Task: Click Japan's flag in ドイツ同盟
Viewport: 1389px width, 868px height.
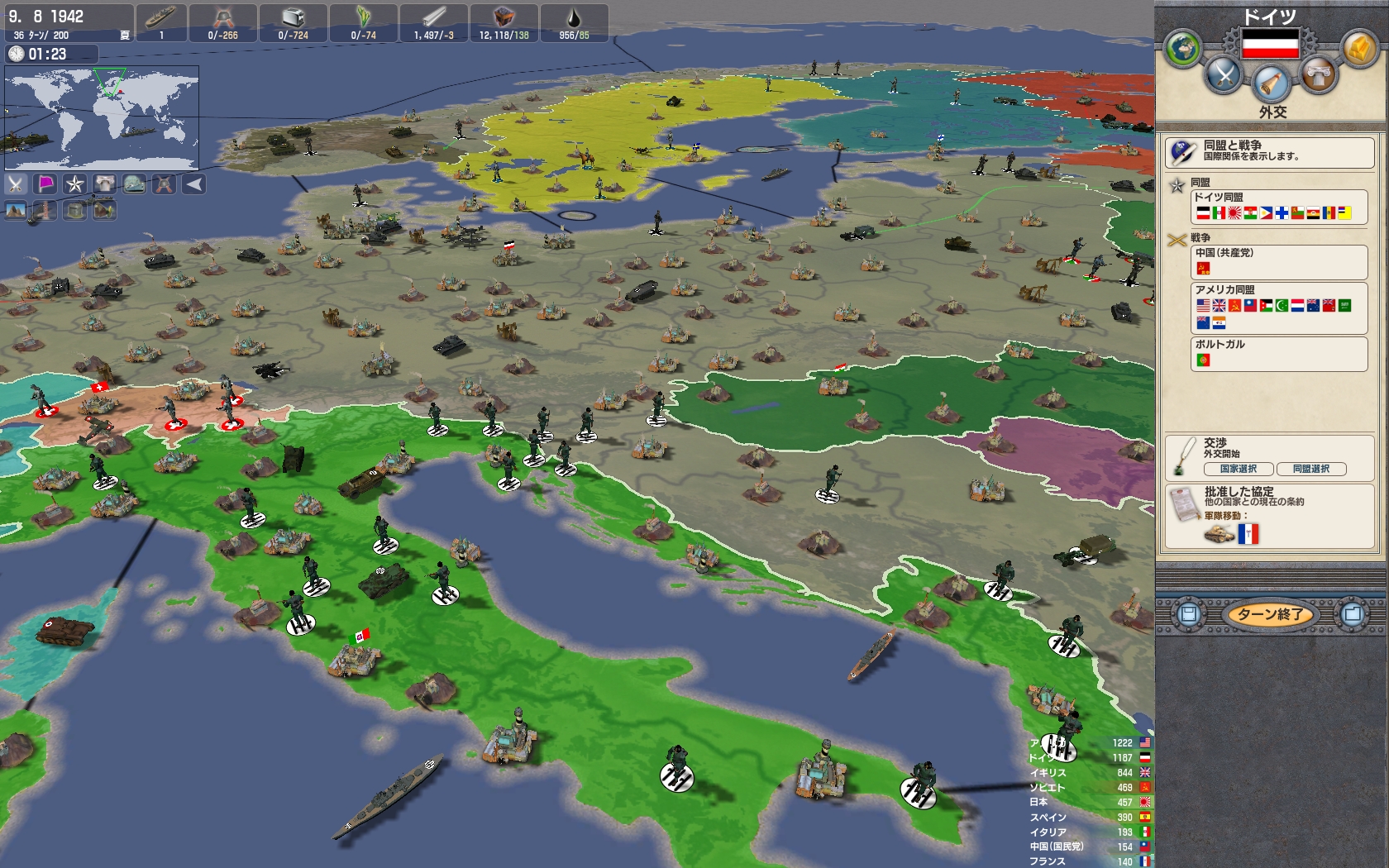Action: click(x=1234, y=213)
